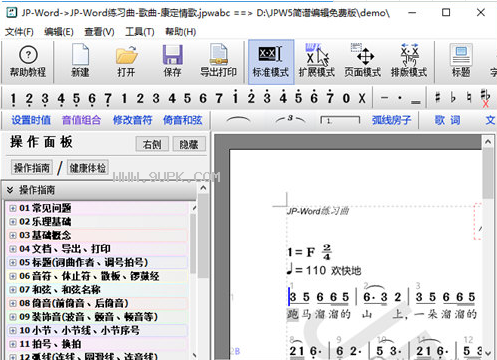Expand the 08 倚音 tree node
The height and width of the screenshot is (360, 497).
[13, 304]
